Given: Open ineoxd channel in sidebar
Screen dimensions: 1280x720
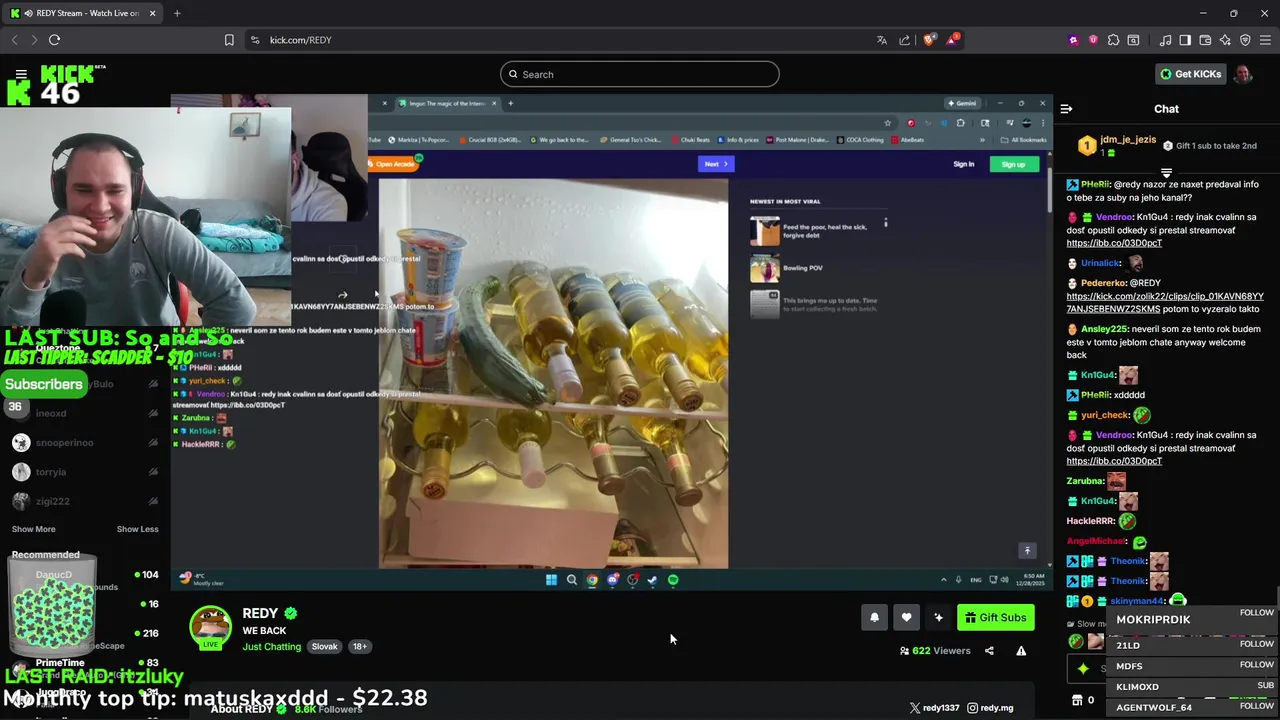Looking at the screenshot, I should [x=51, y=413].
